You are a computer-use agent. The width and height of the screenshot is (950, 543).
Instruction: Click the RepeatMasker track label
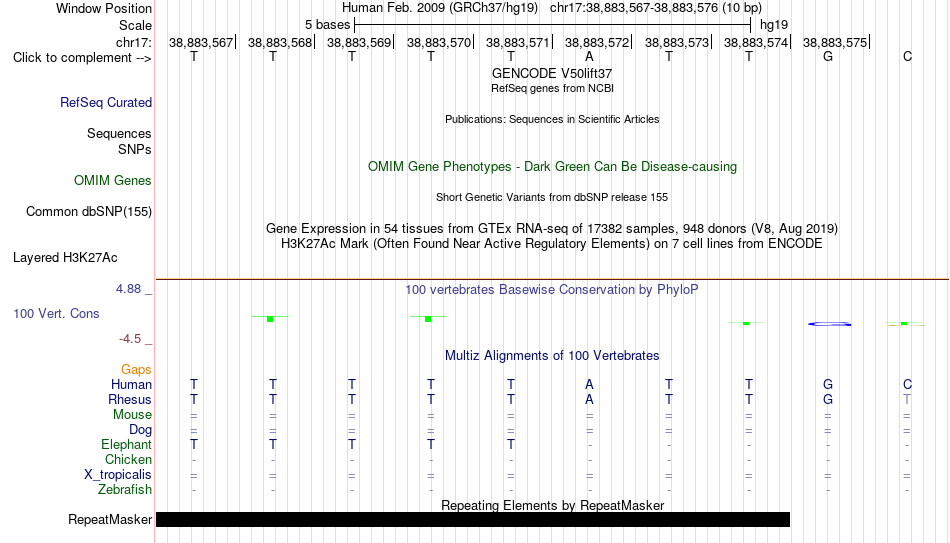tap(110, 519)
